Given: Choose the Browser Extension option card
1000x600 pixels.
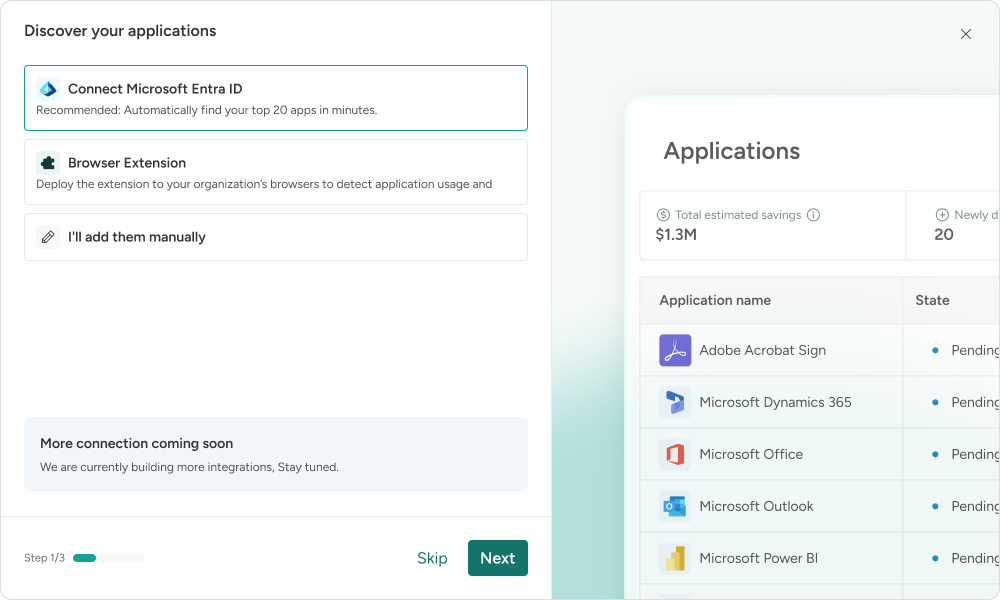Looking at the screenshot, I should (x=276, y=172).
